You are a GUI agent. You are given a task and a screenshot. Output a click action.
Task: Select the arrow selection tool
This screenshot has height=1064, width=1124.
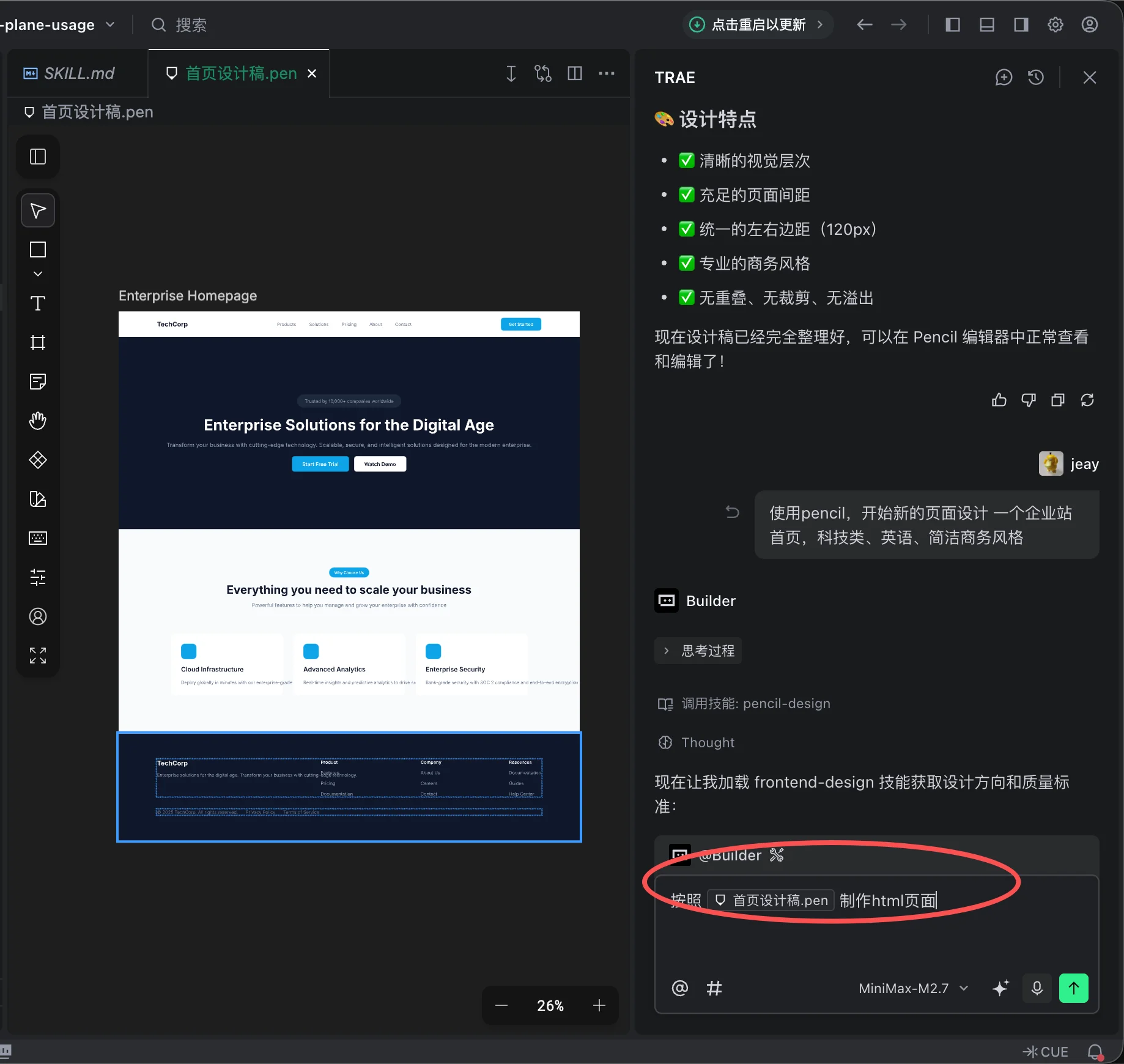(38, 211)
